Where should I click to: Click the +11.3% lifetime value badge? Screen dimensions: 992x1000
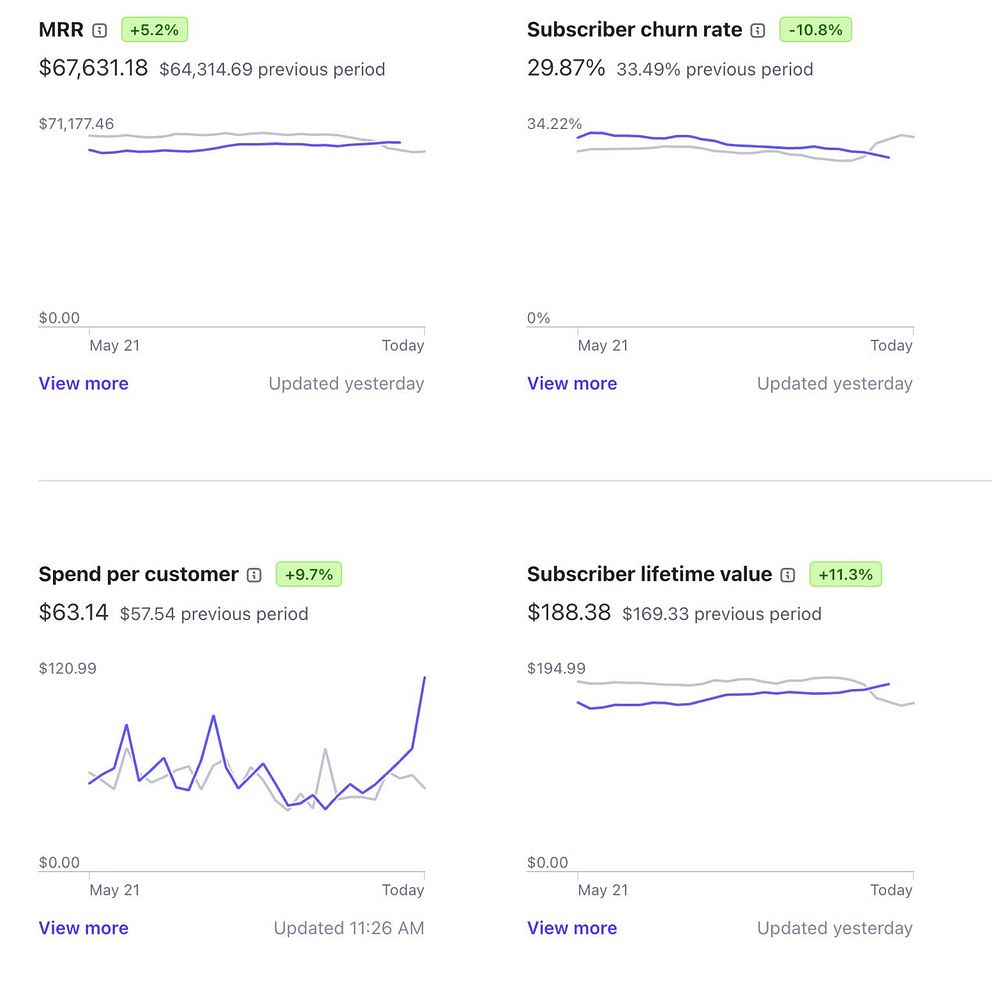point(845,574)
